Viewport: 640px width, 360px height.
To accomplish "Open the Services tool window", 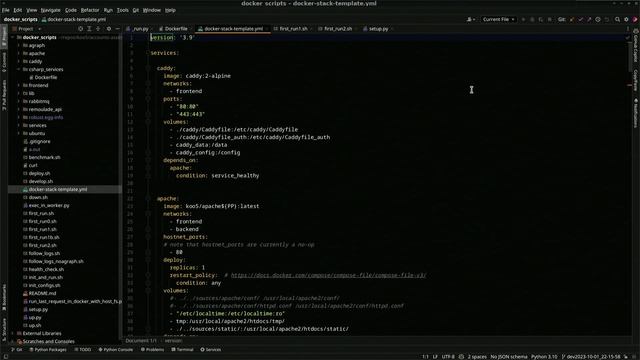I will tap(211, 350).
